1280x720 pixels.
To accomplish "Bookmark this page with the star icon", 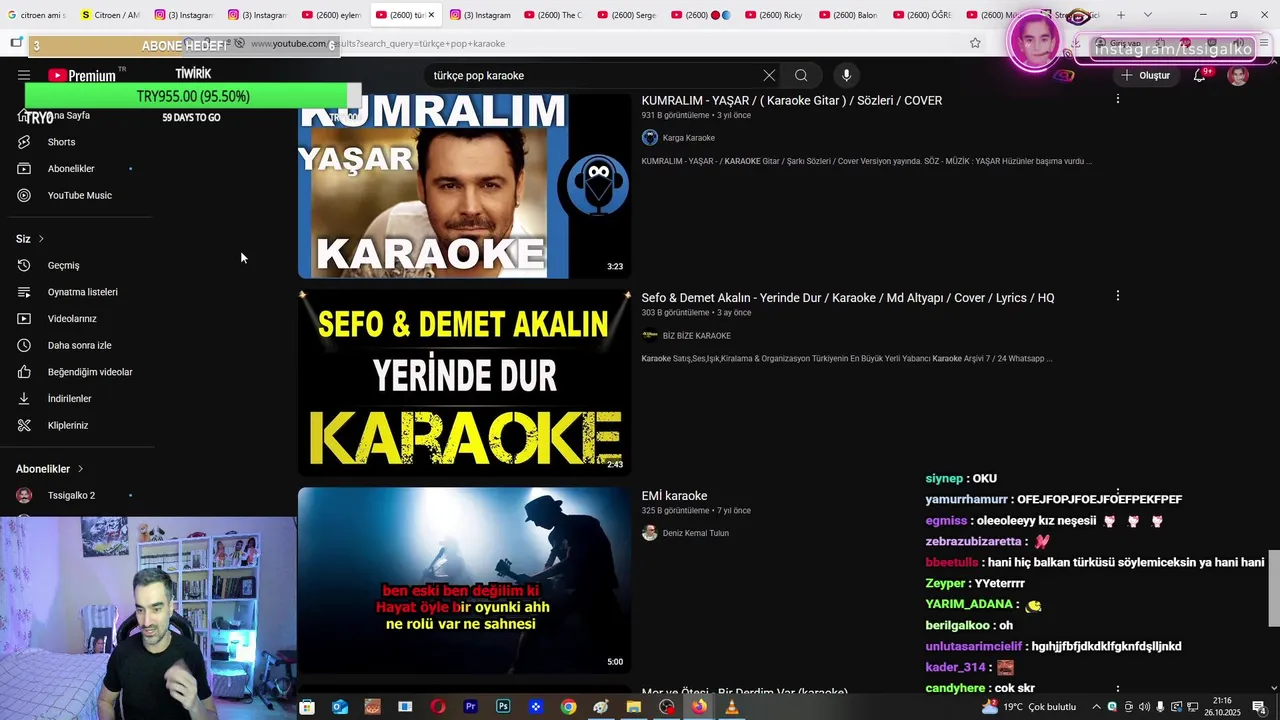I will [x=975, y=43].
